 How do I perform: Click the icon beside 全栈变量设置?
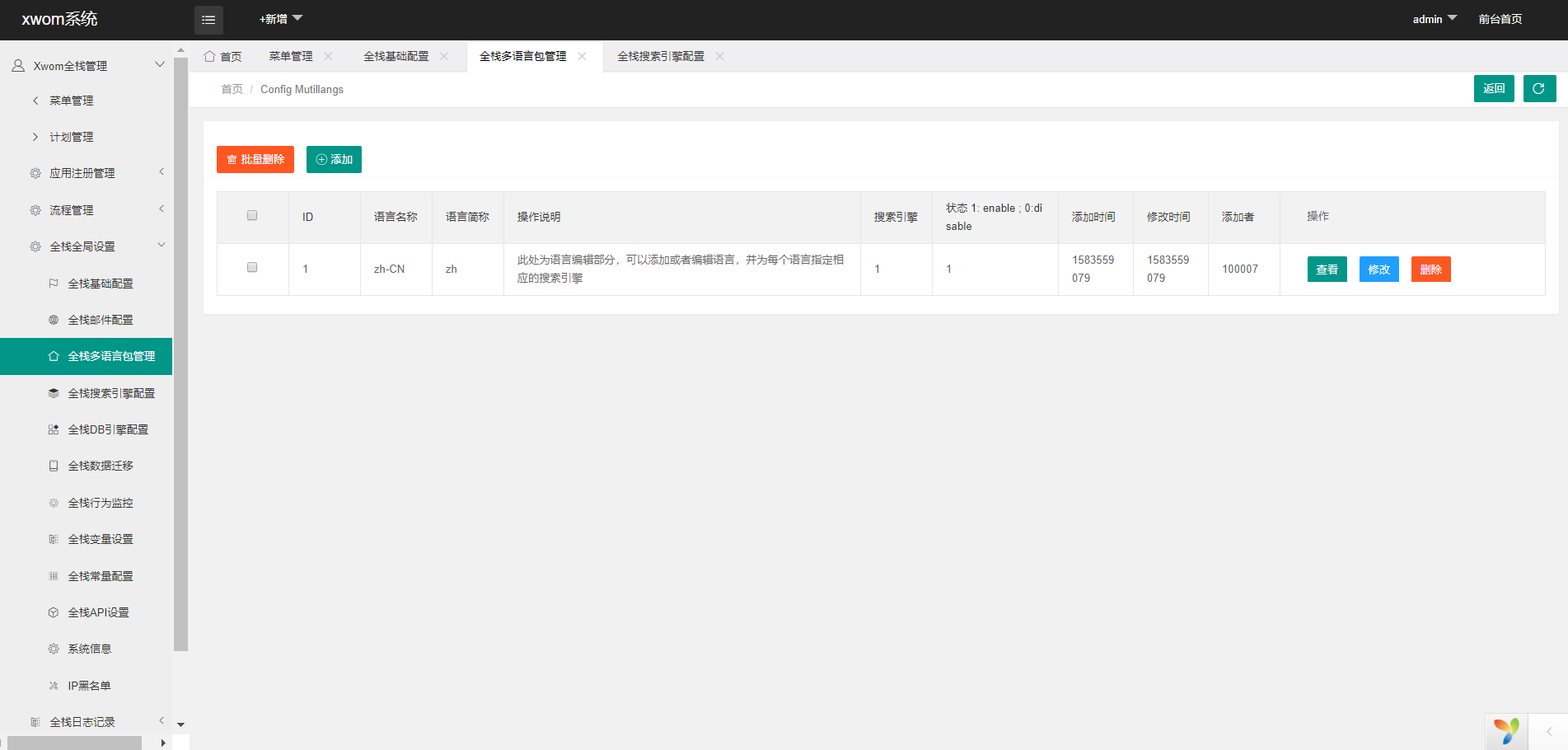(x=54, y=539)
